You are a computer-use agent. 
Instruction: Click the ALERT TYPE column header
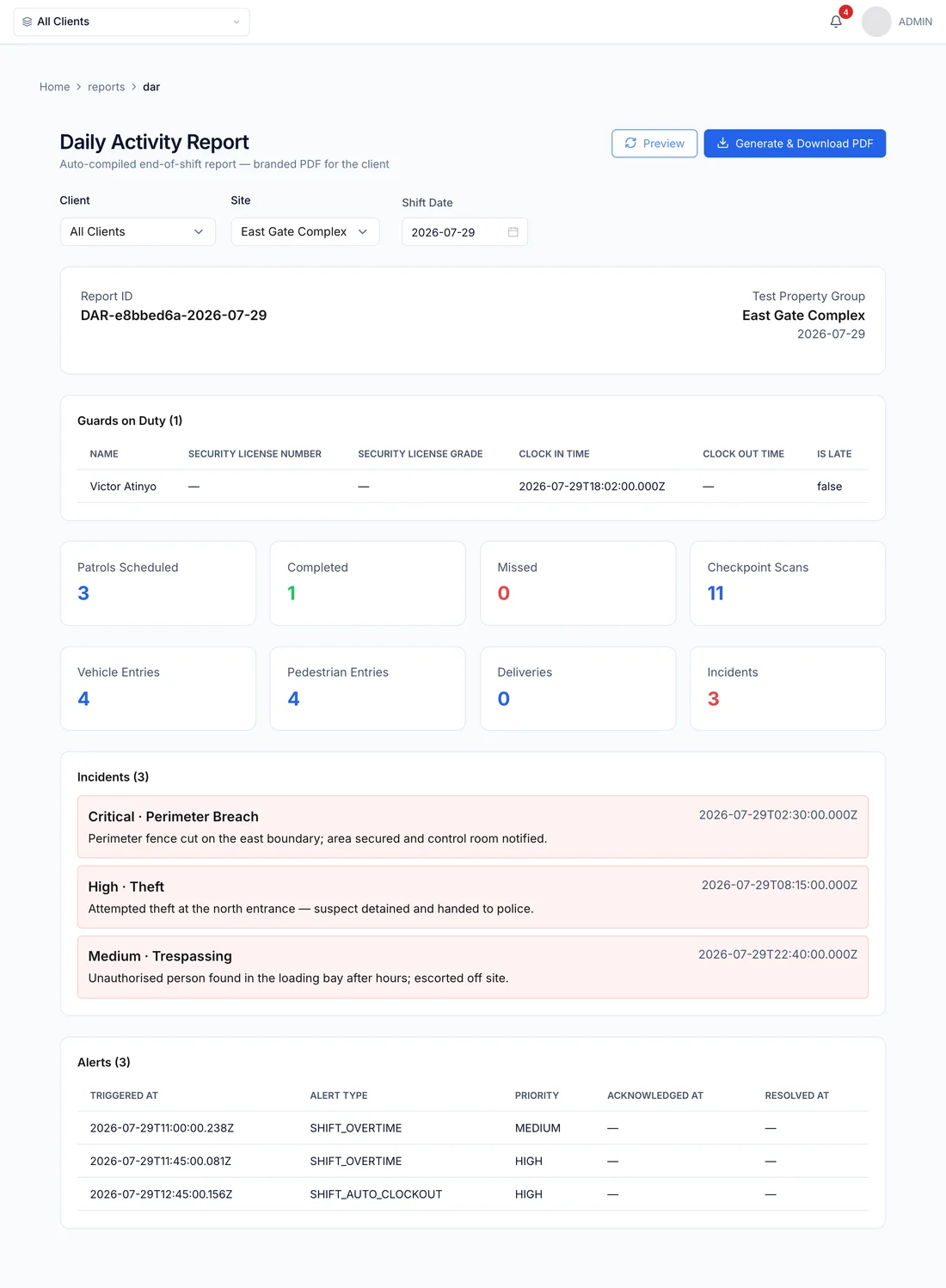(x=339, y=1095)
